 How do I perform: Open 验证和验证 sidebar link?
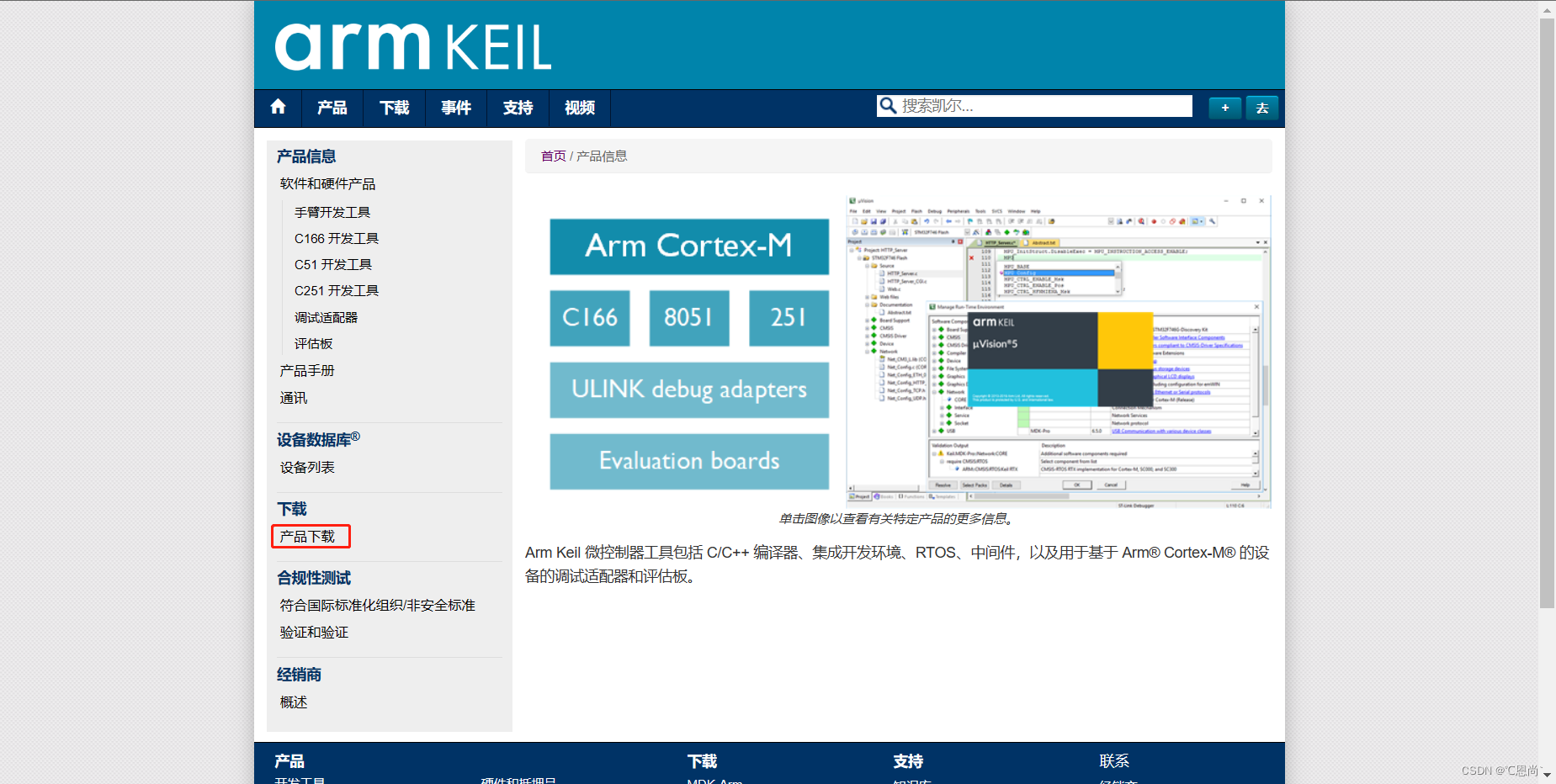pyautogui.click(x=314, y=633)
